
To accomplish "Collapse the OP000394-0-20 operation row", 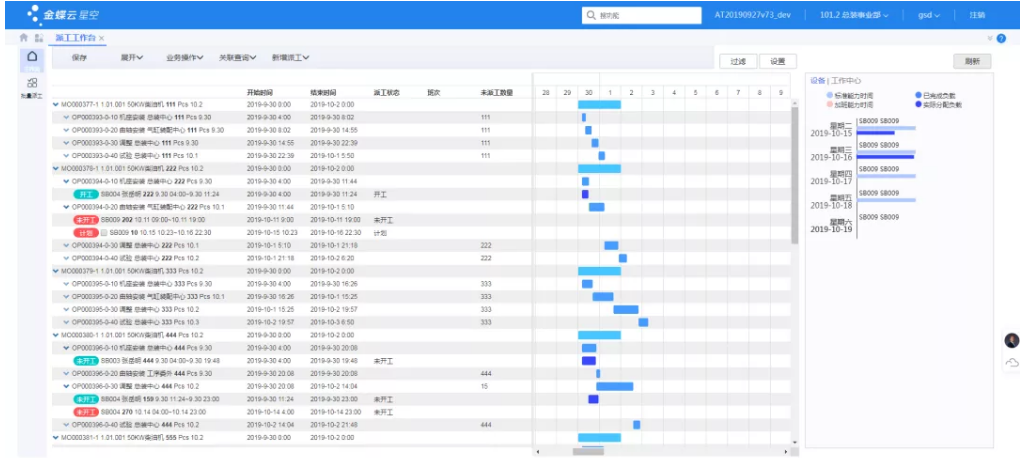I will tap(66, 207).
